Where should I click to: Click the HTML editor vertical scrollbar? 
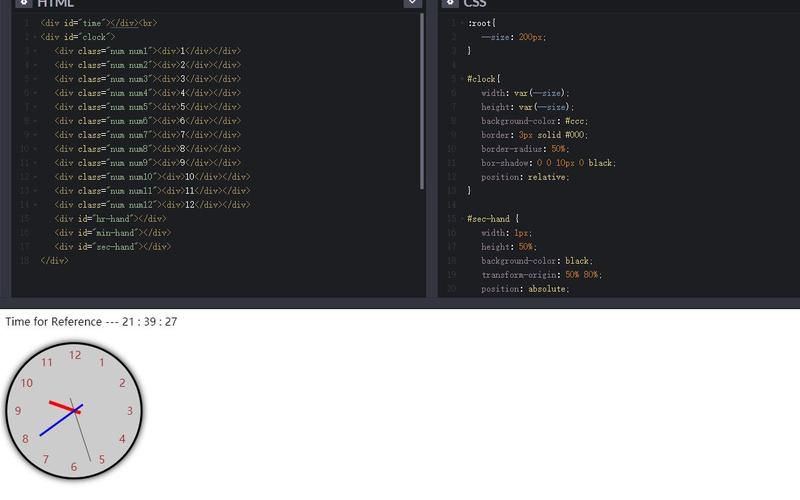point(422,100)
